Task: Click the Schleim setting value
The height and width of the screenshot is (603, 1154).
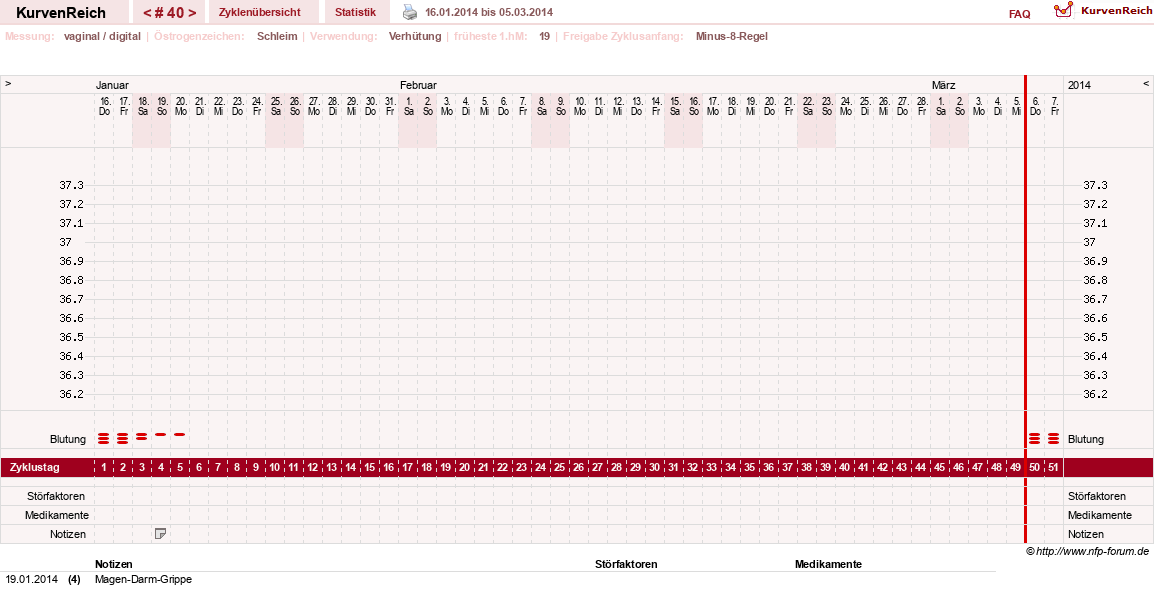Action: click(x=277, y=36)
